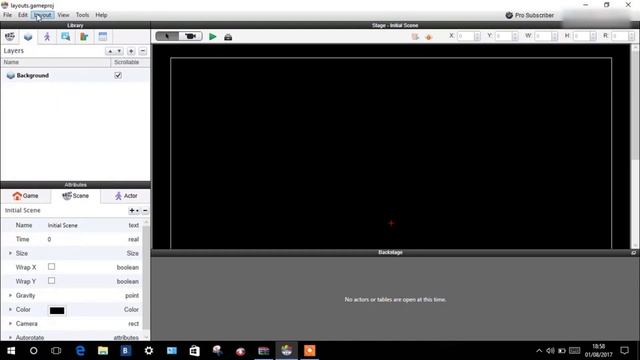Open the add attribute plus dropdown
The height and width of the screenshot is (360, 640).
click(x=134, y=211)
